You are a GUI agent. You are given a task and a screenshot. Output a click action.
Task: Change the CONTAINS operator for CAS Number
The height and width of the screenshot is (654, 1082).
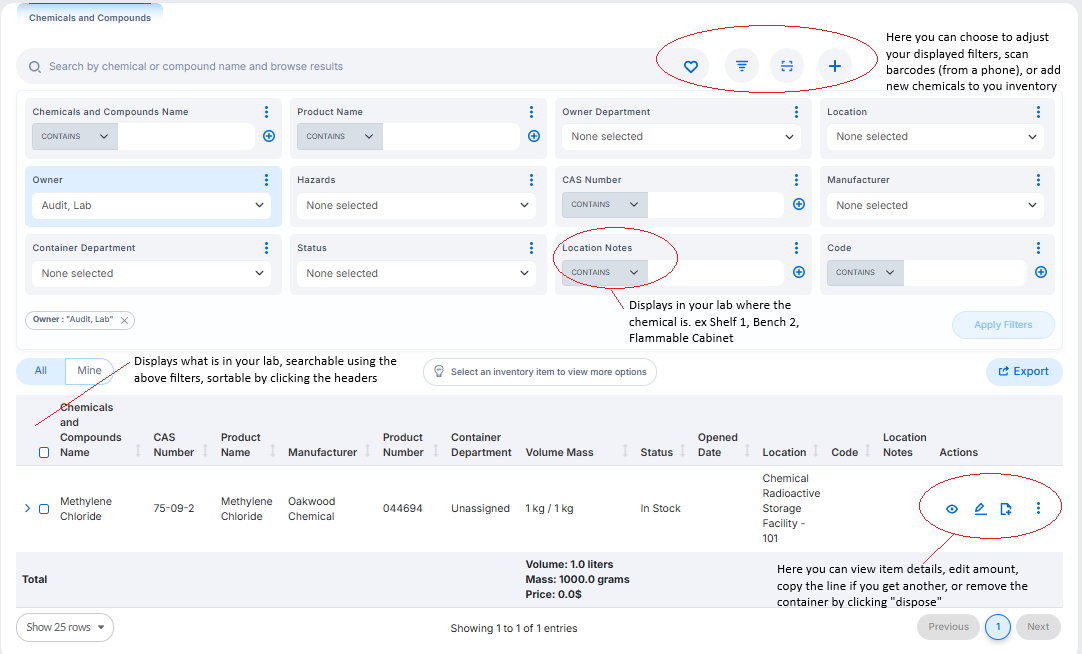click(x=604, y=204)
